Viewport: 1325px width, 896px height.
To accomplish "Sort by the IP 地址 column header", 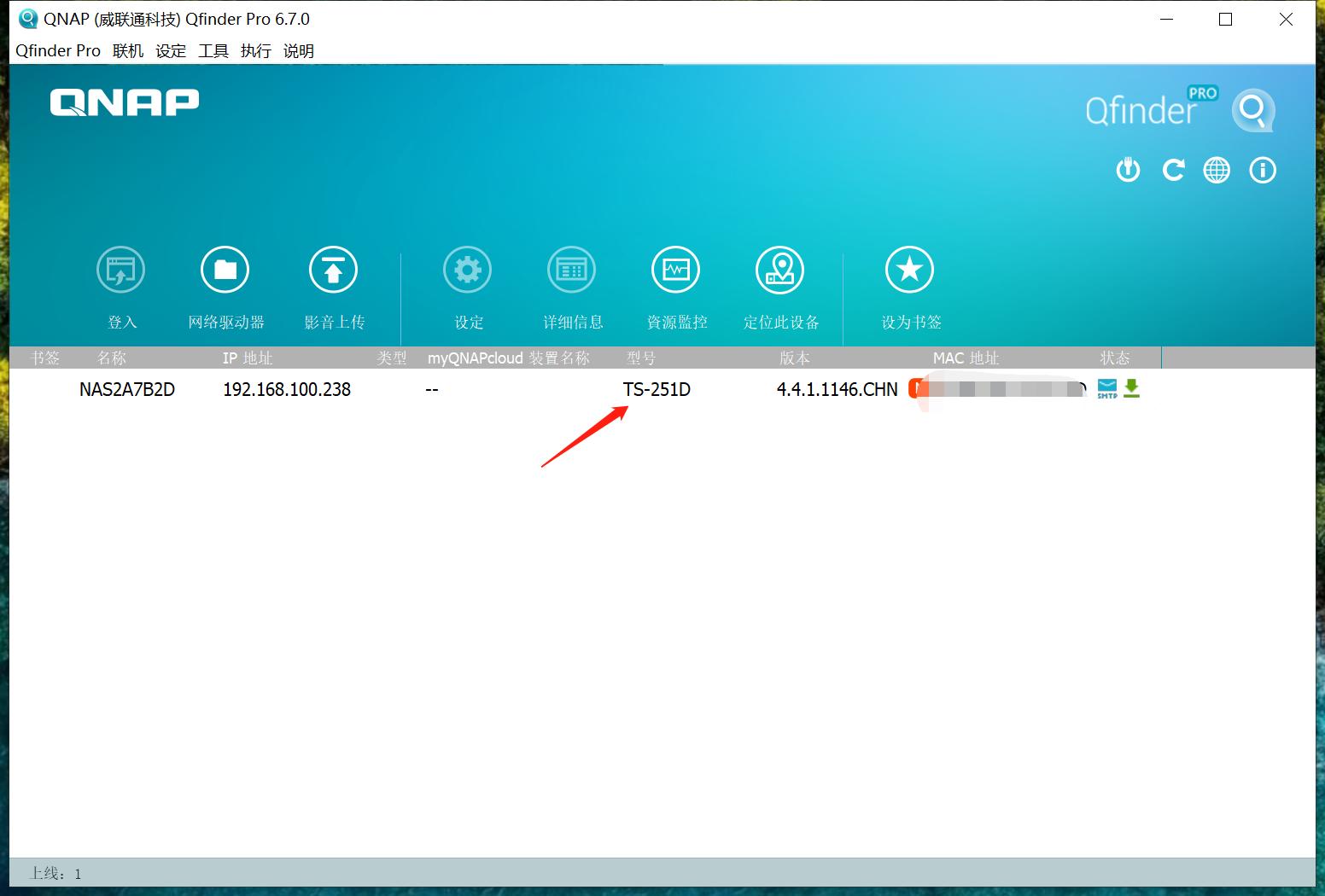I will 248,358.
